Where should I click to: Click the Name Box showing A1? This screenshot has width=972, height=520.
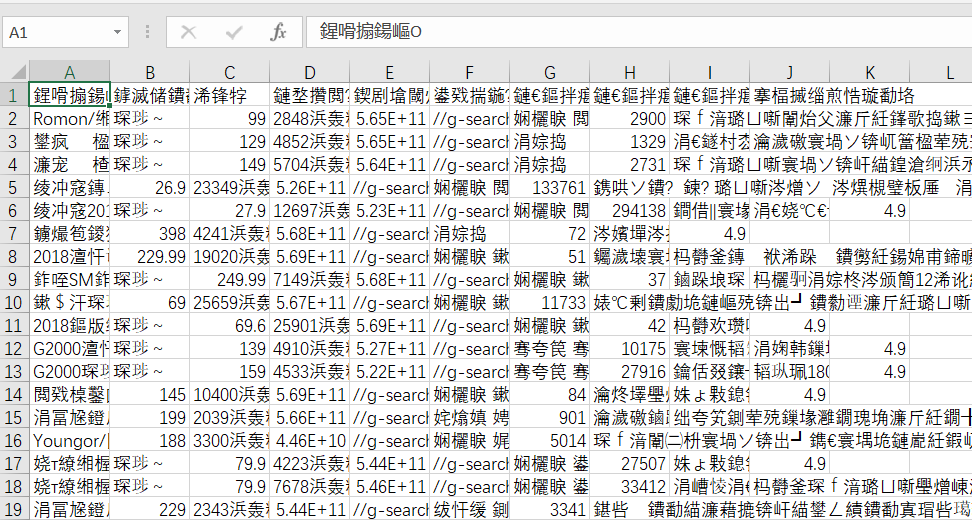click(x=64, y=32)
